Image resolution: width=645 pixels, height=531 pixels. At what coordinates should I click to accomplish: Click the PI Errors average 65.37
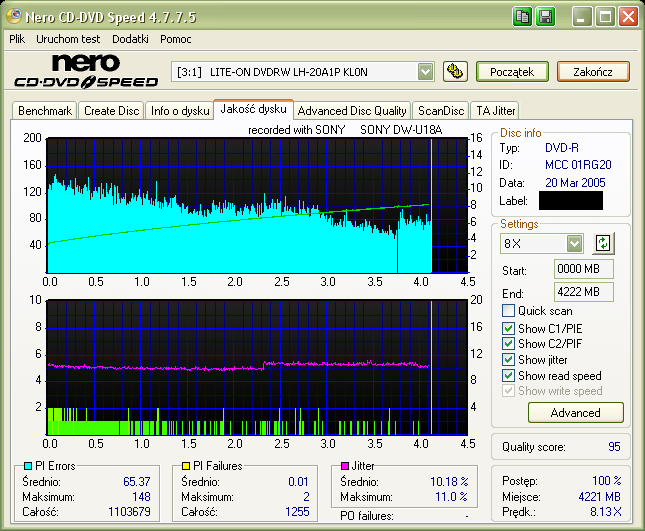(x=137, y=482)
